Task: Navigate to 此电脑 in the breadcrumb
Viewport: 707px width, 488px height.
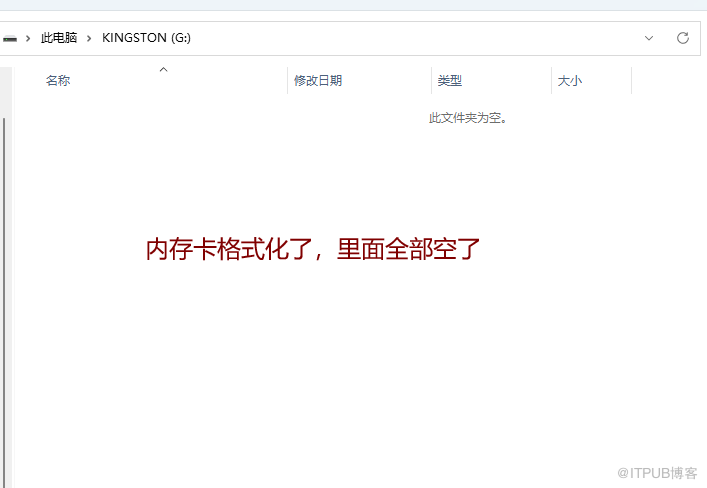Action: (59, 38)
